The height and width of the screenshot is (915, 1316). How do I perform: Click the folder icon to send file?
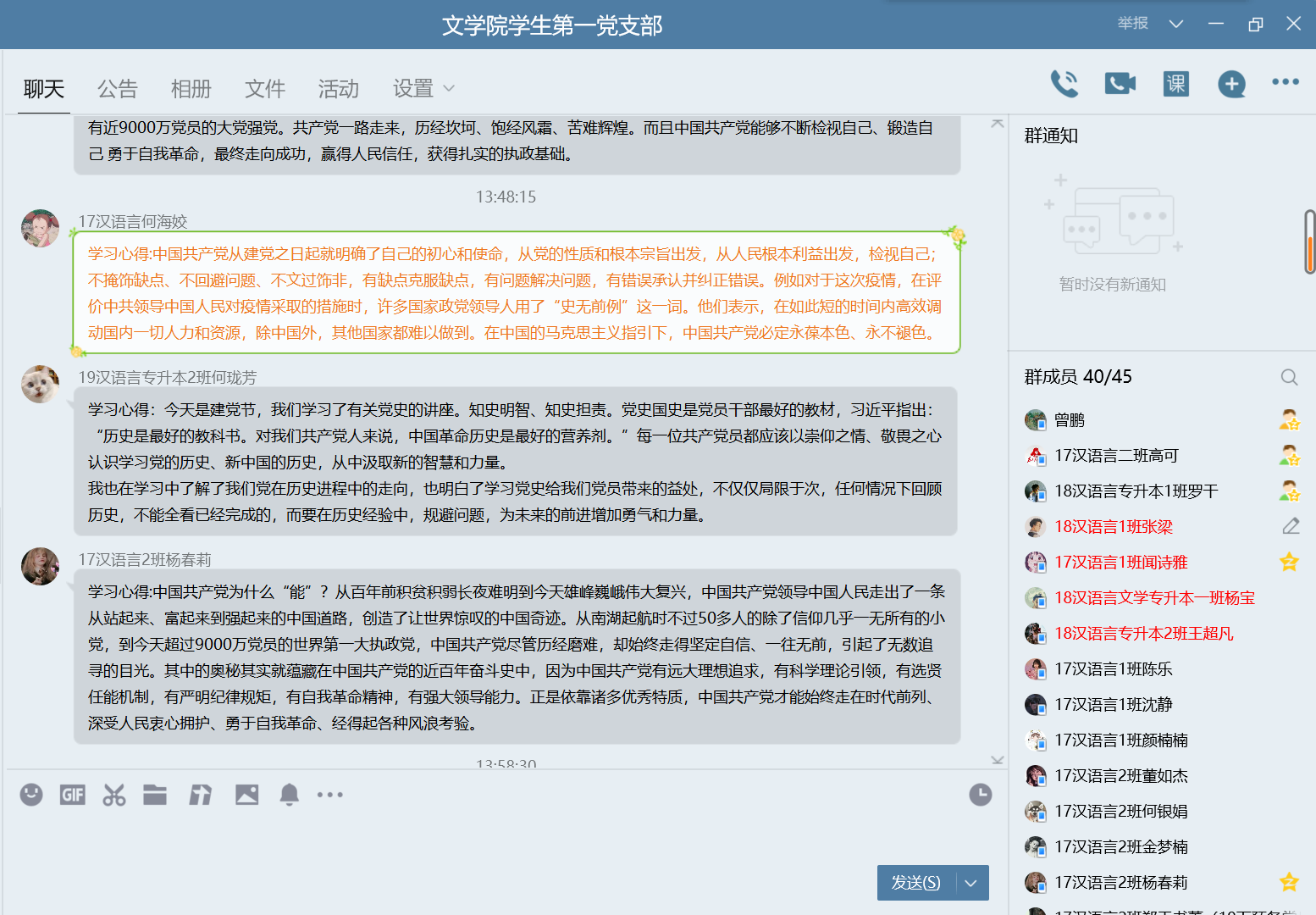tap(155, 795)
